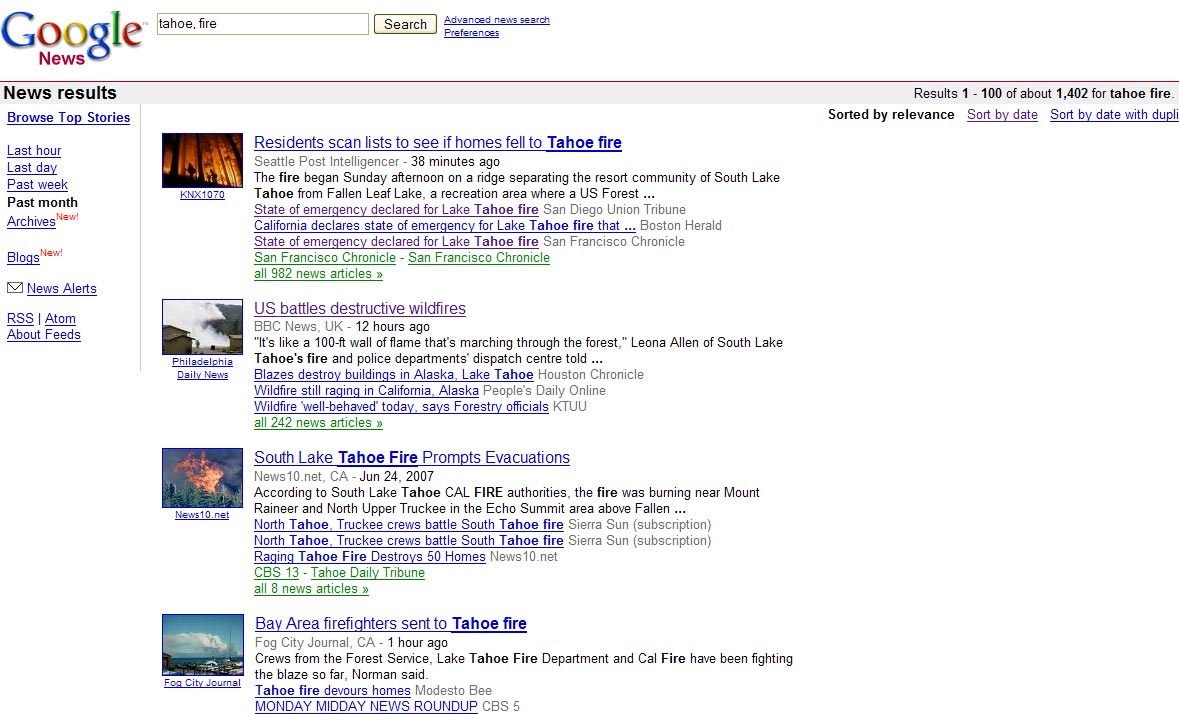The height and width of the screenshot is (714, 1179).
Task: Click the 'News results' heading
Action: pos(60,92)
